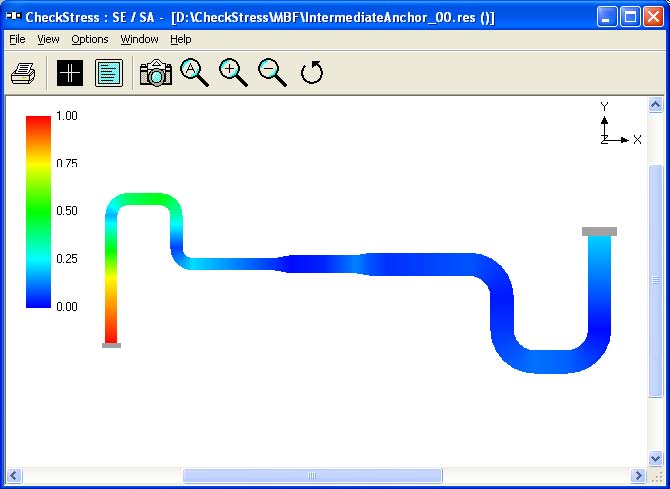The image size is (670, 489).
Task: Click the 0.50 legend value
Action: [x=67, y=211]
